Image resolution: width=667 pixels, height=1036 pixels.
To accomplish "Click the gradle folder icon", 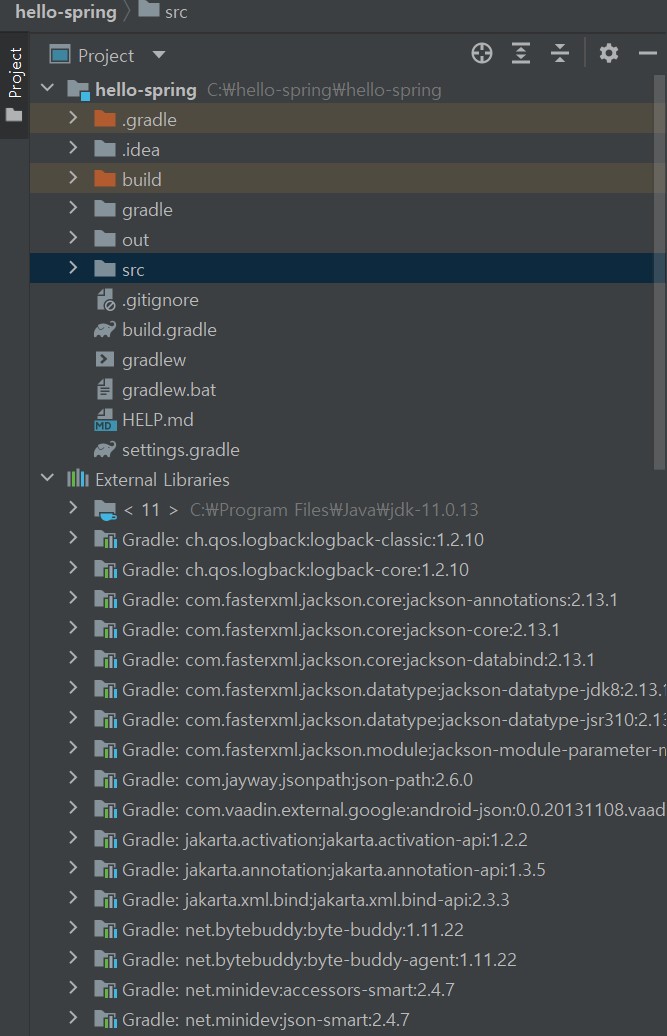I will (x=105, y=209).
